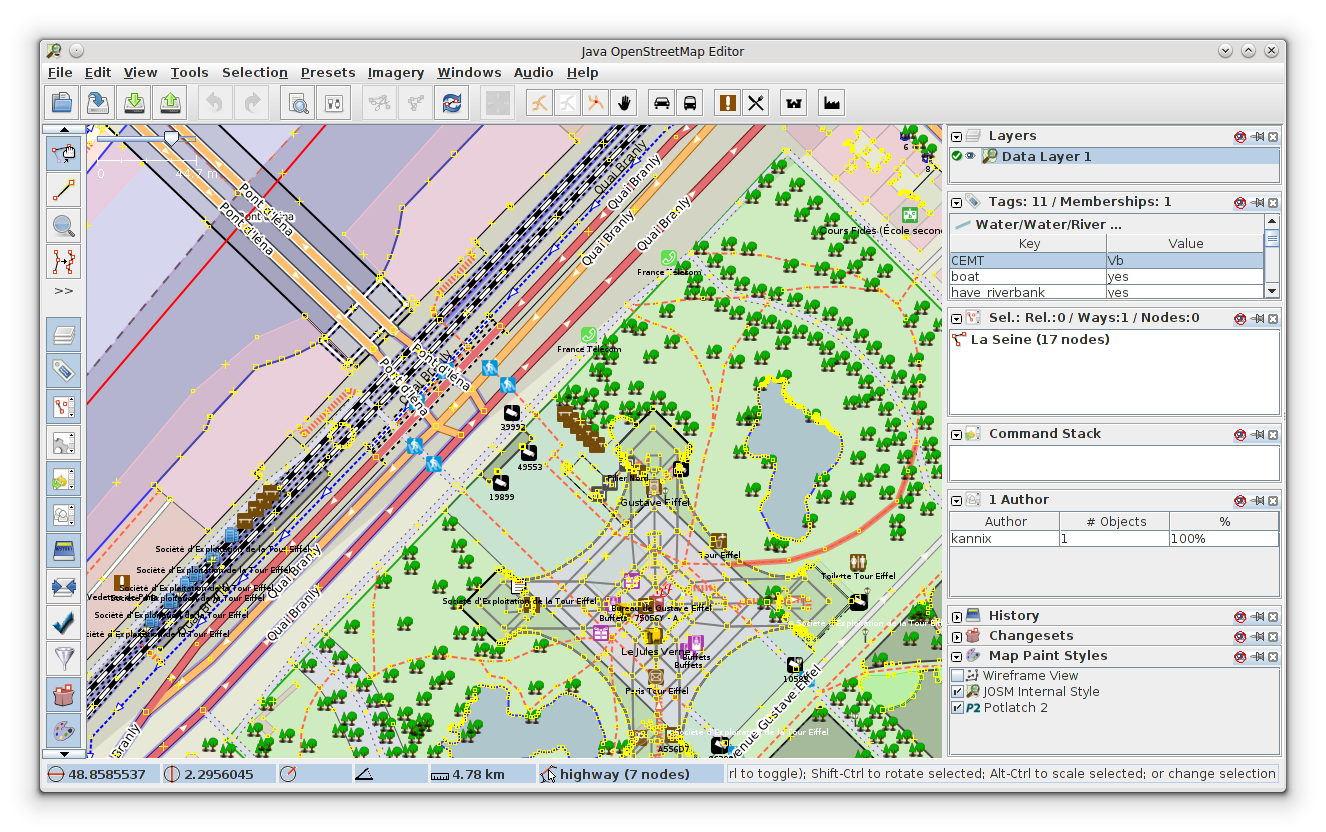The width and height of the screenshot is (1326, 832).
Task: Activate the Zoom magnifier tool
Action: point(64,226)
